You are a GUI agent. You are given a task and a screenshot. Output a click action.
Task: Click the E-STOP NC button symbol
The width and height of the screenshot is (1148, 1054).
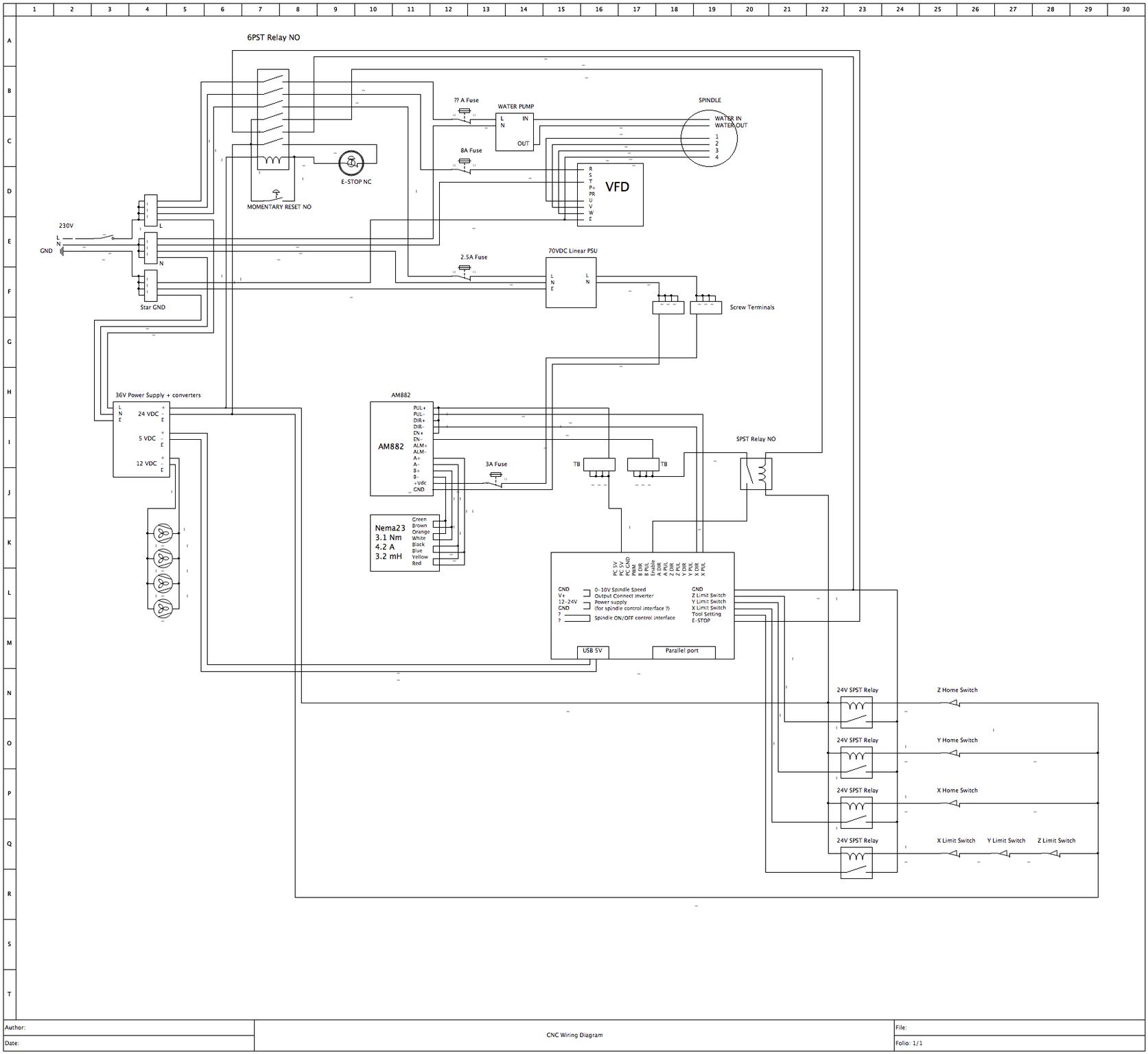[351, 163]
